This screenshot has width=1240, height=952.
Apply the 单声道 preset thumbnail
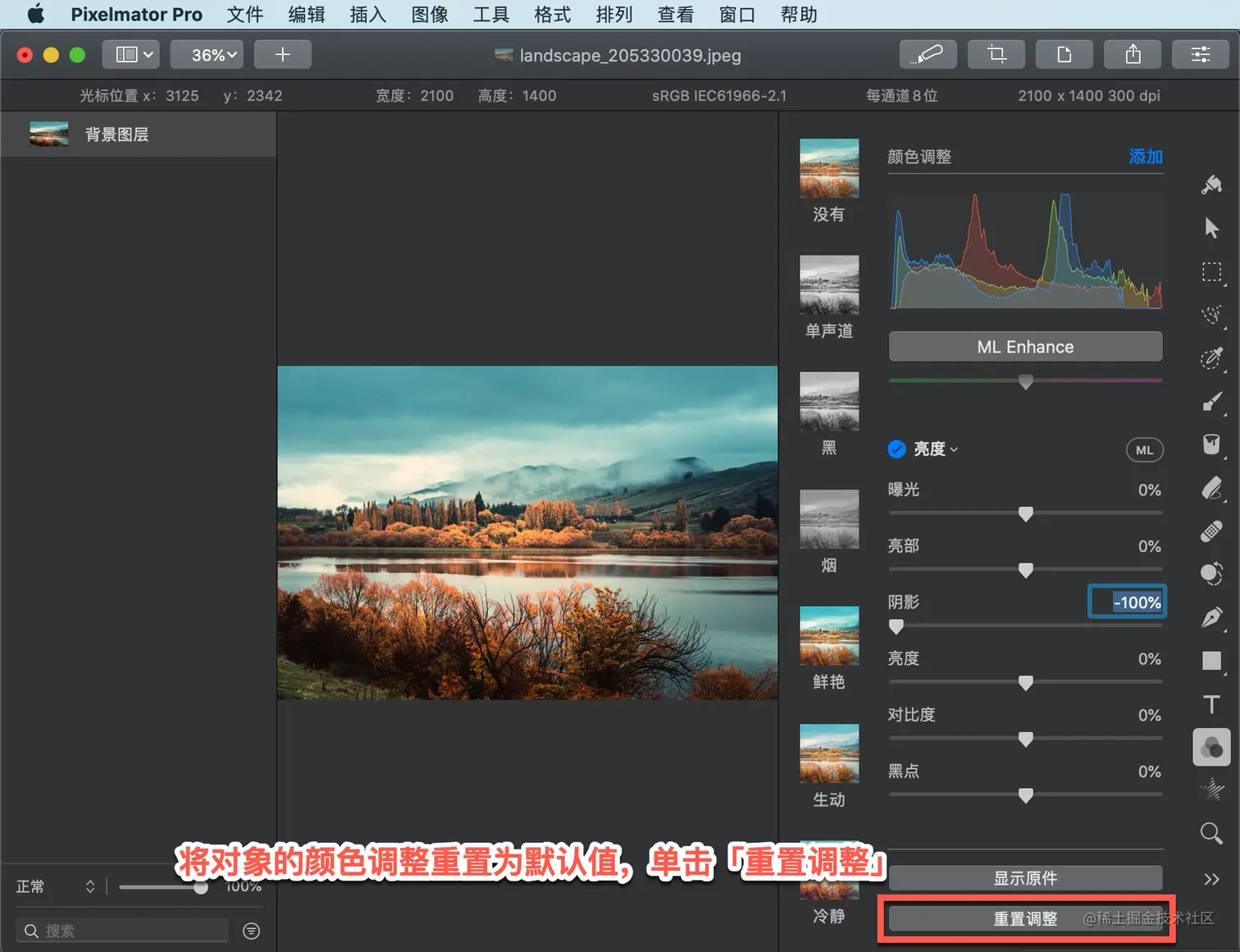pyautogui.click(x=829, y=285)
